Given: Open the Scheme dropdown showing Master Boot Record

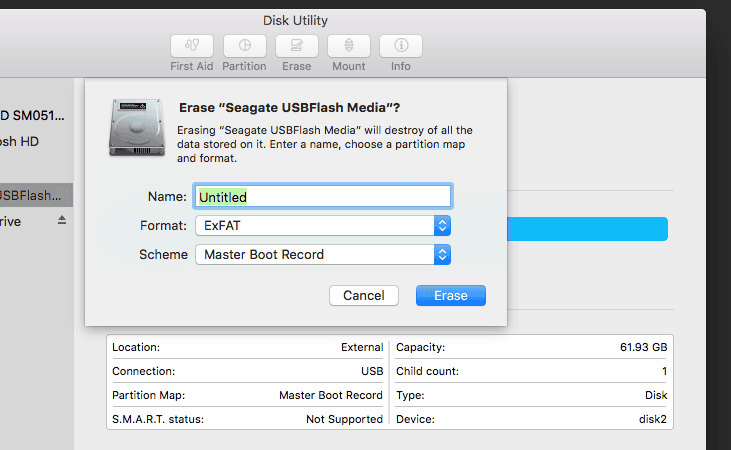Looking at the screenshot, I should (323, 255).
